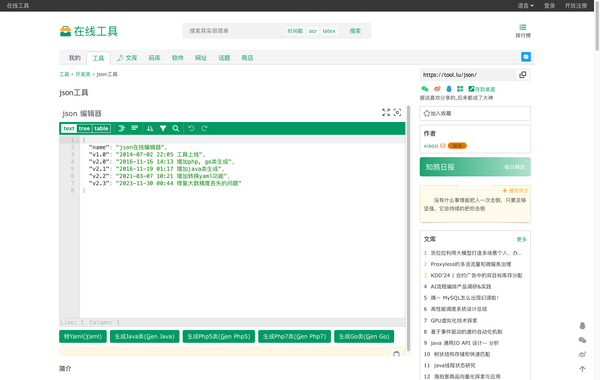
Task: Jump back to top with the up arrow
Action: pyautogui.click(x=582, y=369)
